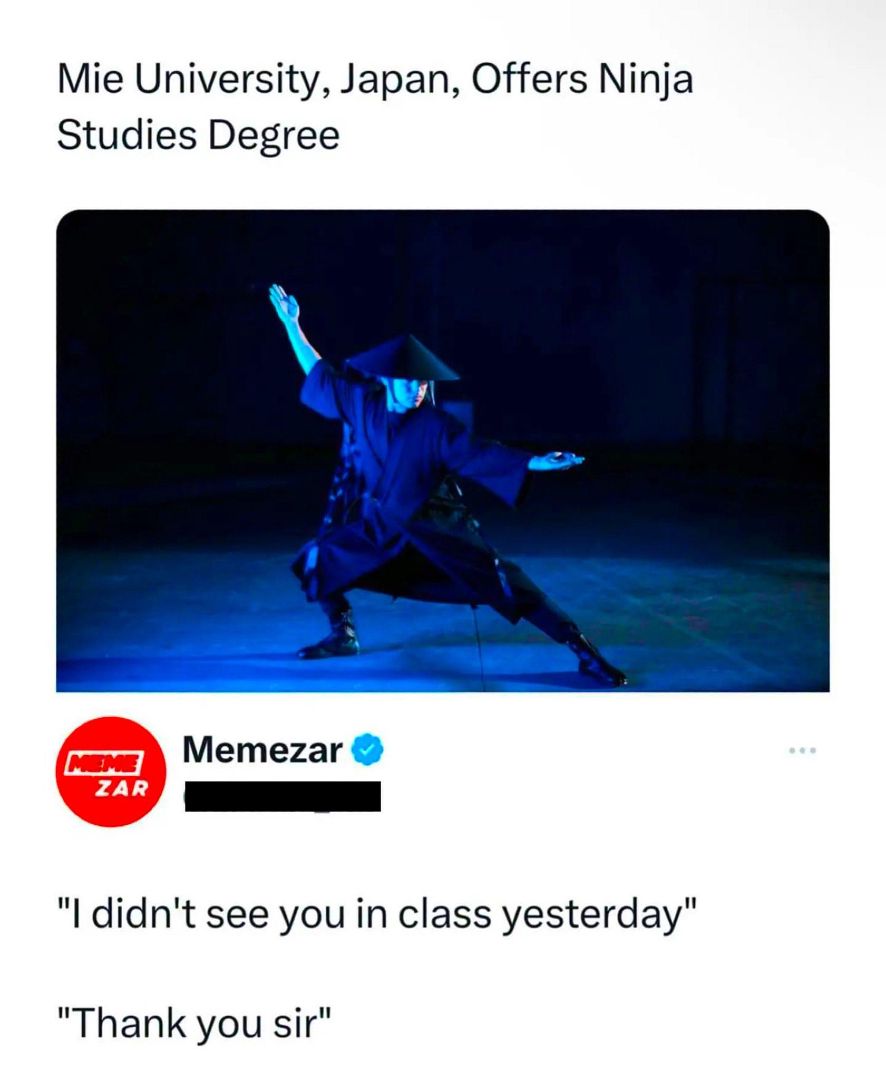Click the "Mie University, Japan, Offers Ninja" headline line
Viewport: 886px width, 1080px height.
click(x=375, y=80)
